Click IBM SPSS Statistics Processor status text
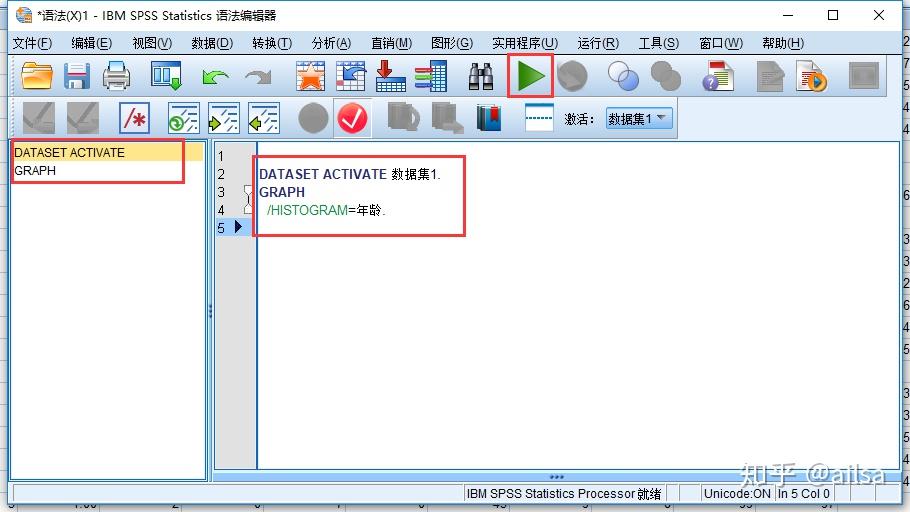The image size is (910, 512). [564, 493]
